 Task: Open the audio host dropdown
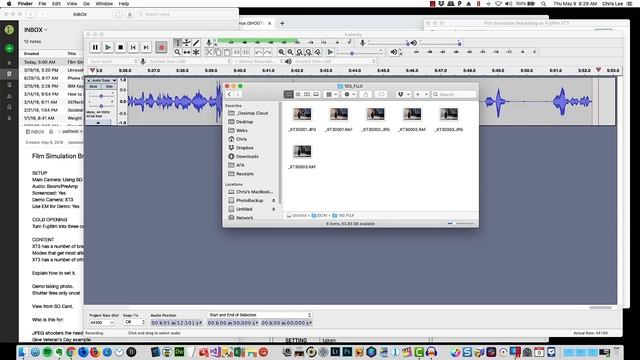(113, 61)
